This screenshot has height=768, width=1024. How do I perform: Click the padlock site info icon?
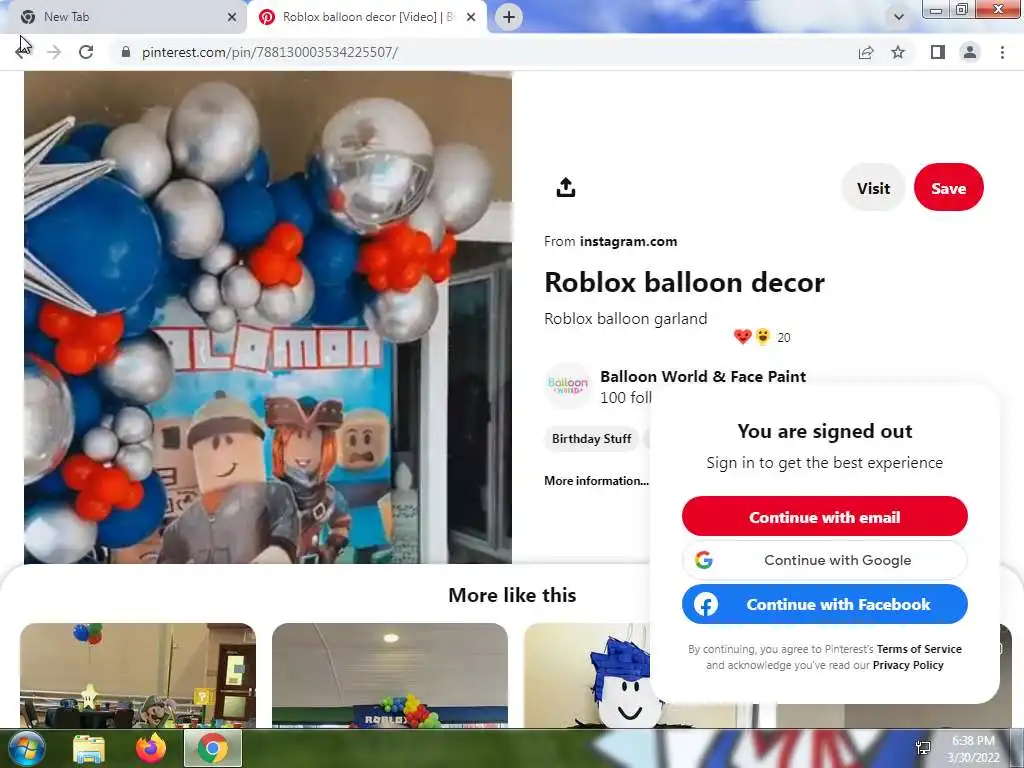click(x=126, y=52)
